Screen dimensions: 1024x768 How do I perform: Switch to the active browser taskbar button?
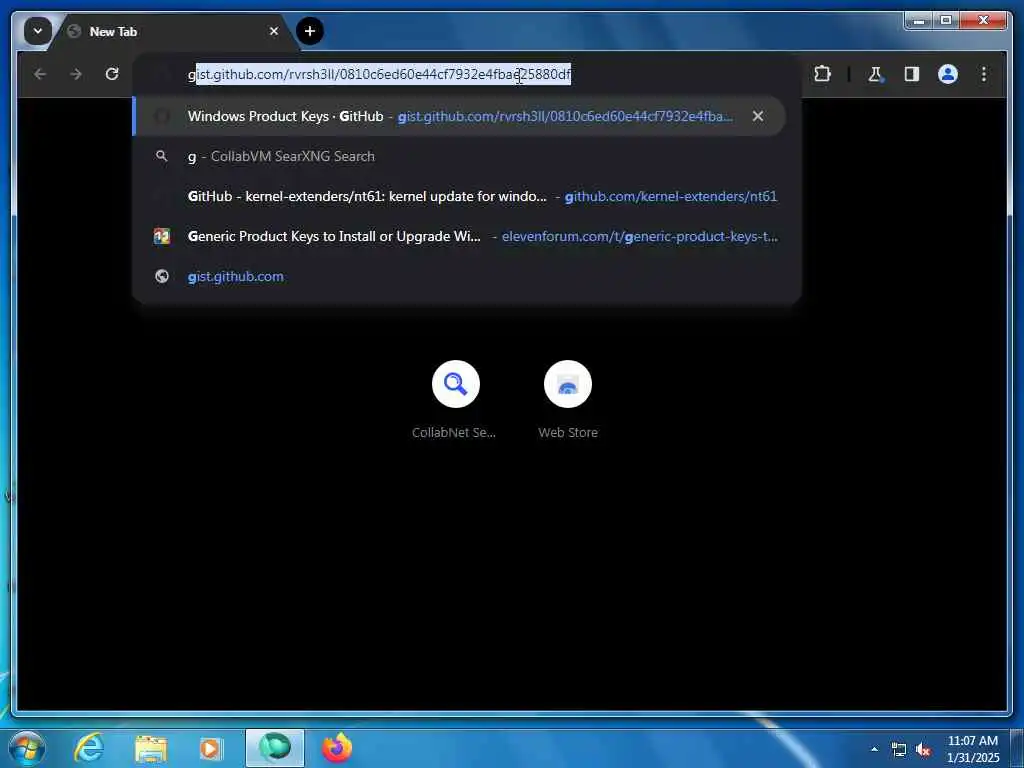click(274, 748)
